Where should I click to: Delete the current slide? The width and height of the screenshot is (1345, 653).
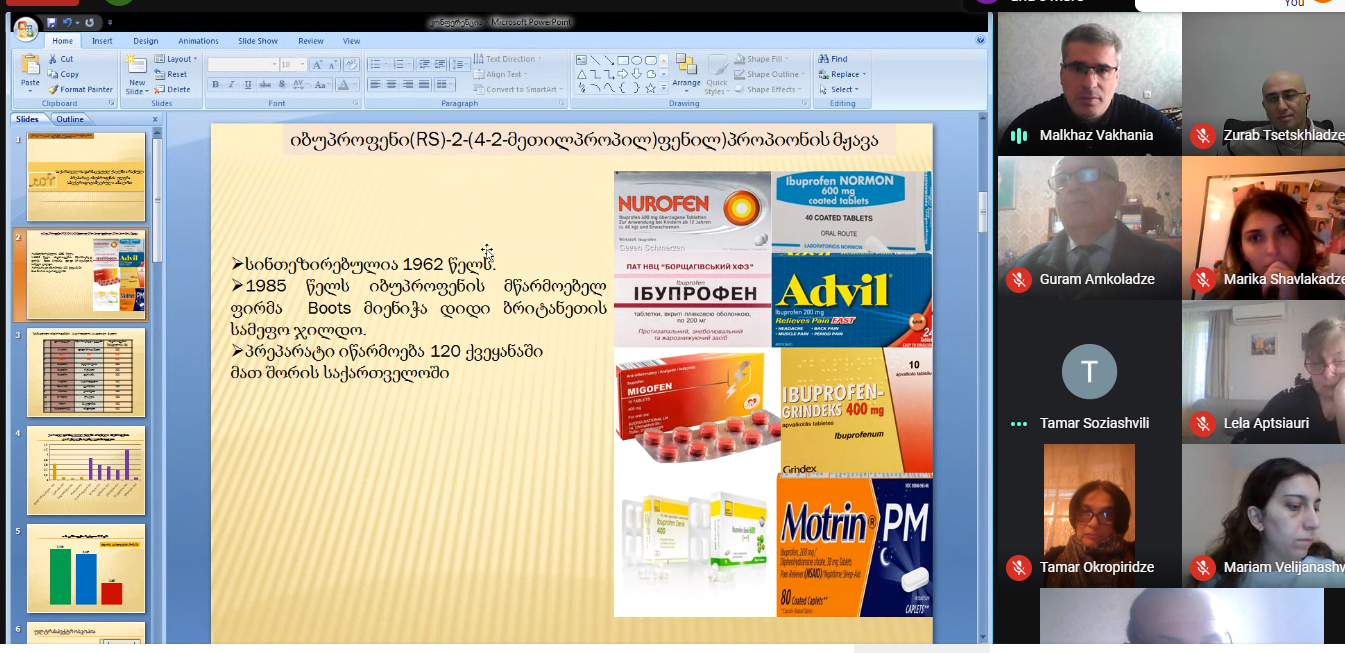173,89
